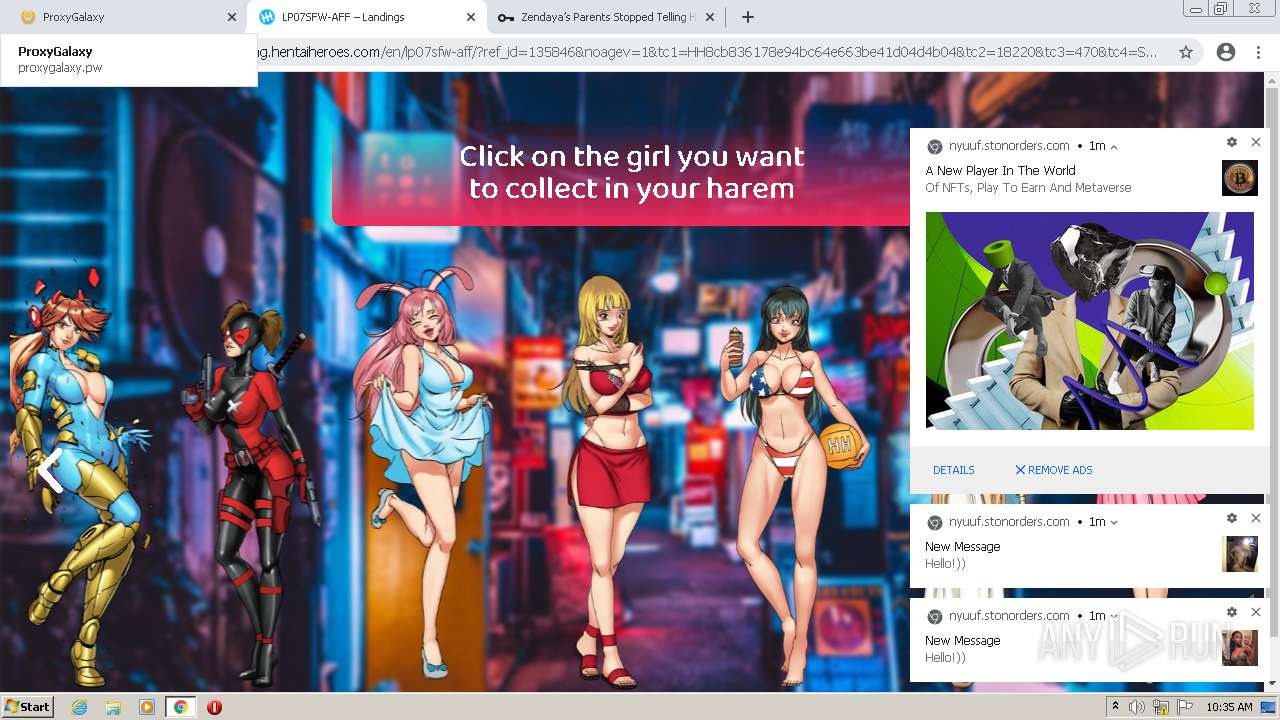Bookmark this page with the star icon
This screenshot has width=1280, height=720.
(1186, 52)
